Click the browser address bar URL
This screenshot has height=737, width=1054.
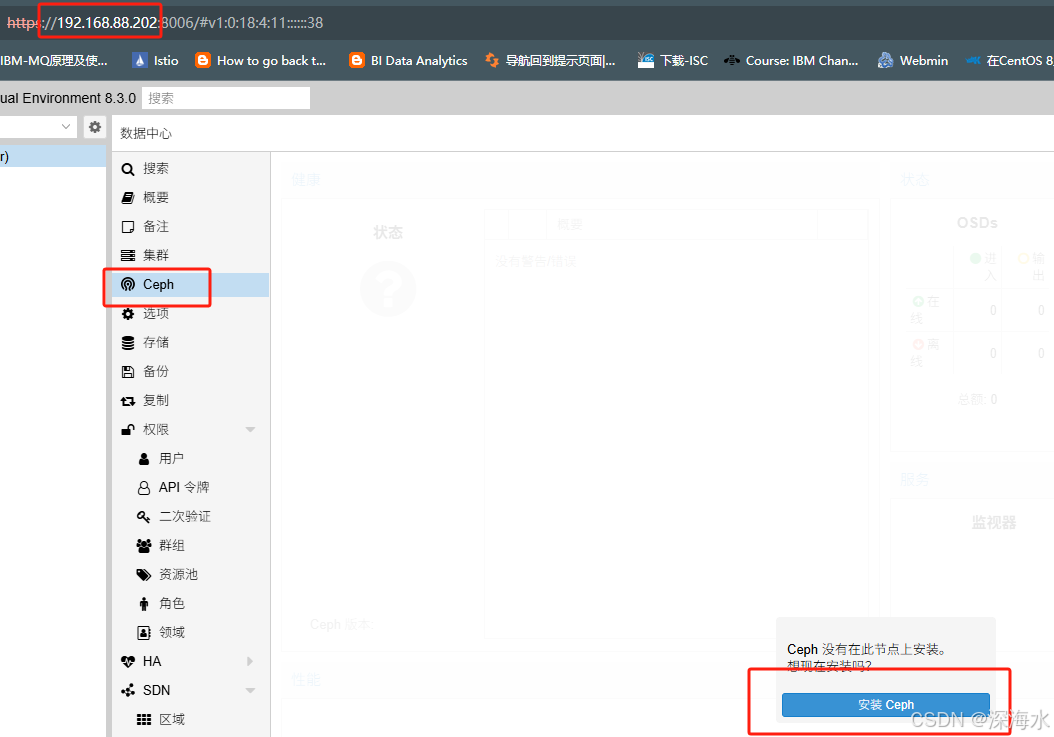pyautogui.click(x=165, y=23)
